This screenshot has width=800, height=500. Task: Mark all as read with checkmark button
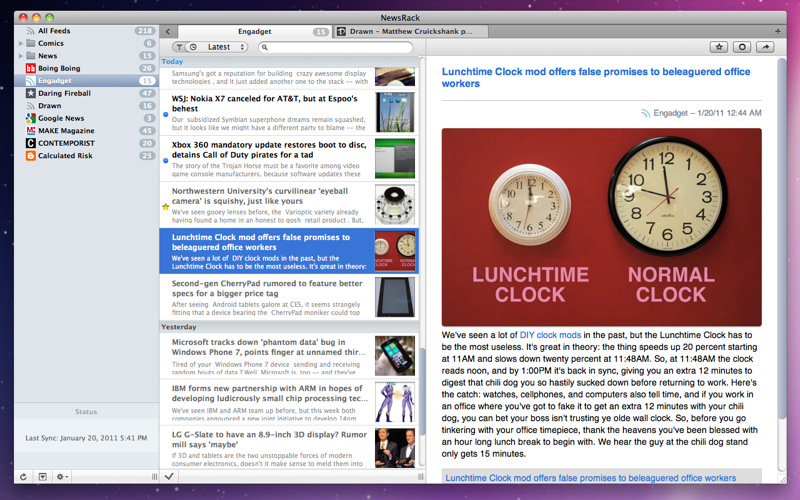169,477
